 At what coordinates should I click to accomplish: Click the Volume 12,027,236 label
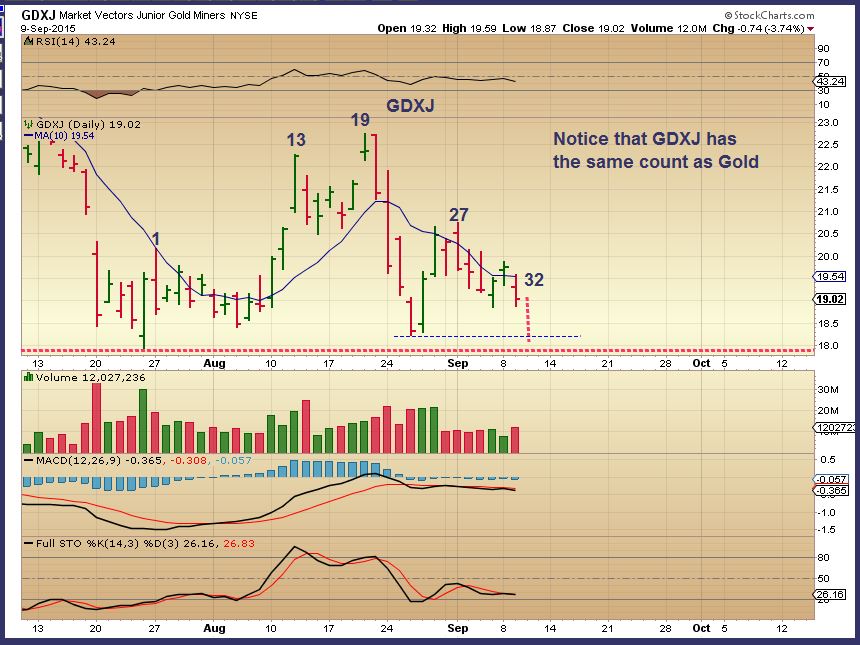[90, 377]
